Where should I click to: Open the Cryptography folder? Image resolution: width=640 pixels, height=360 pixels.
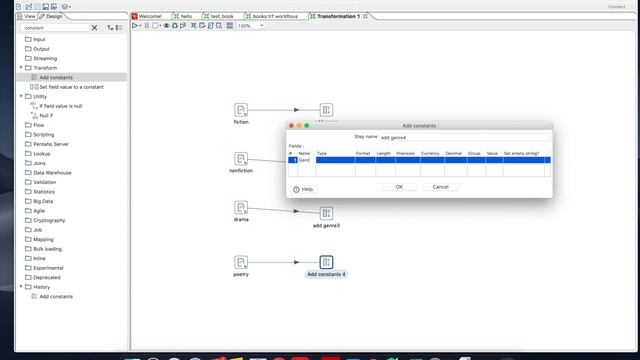(x=45, y=220)
